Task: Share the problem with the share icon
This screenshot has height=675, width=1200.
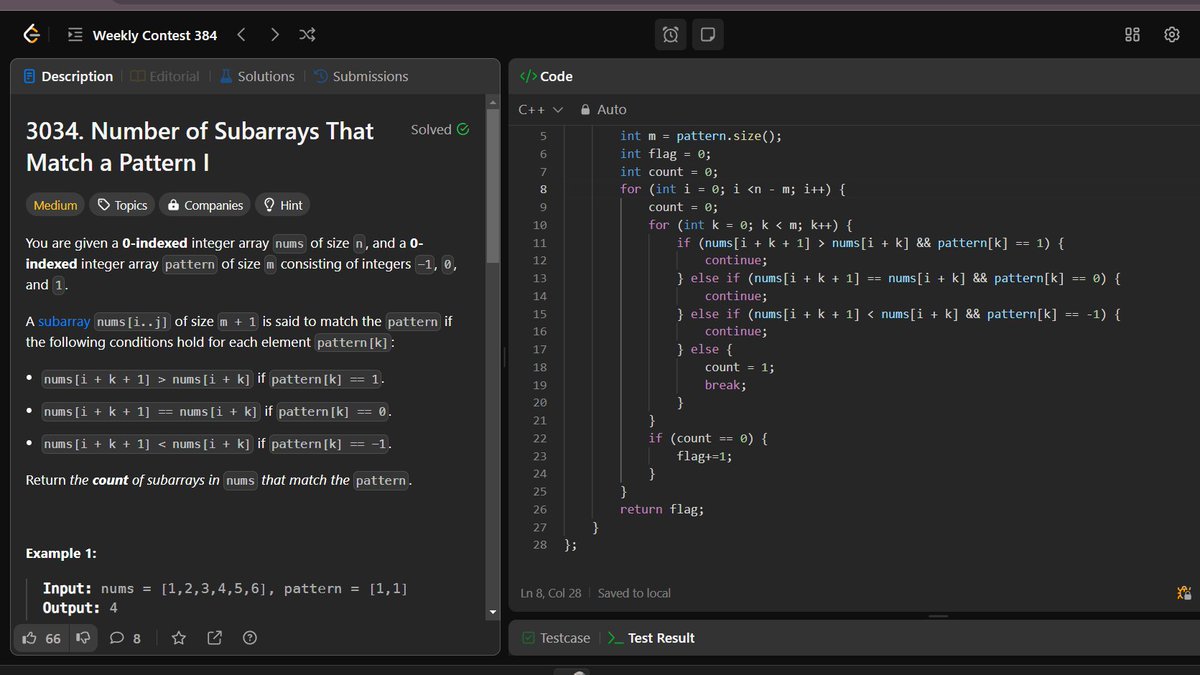Action: (214, 638)
